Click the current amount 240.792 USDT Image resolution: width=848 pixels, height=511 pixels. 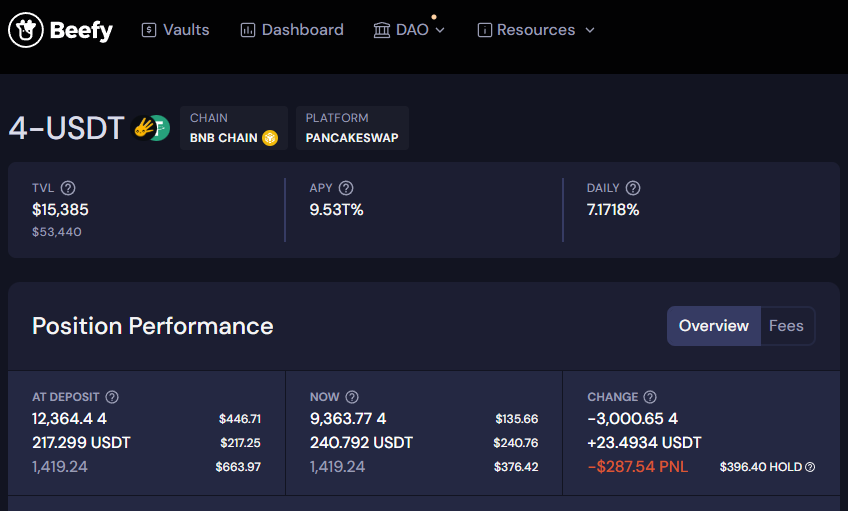[361, 443]
